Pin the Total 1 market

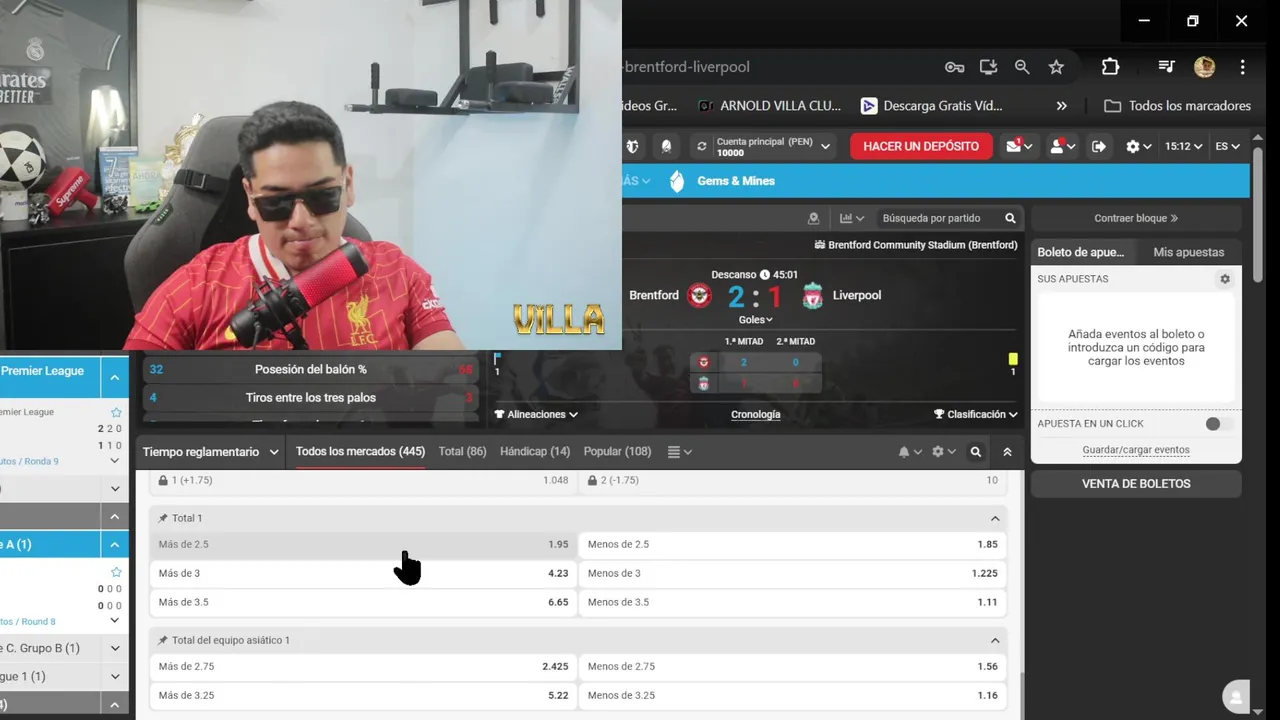tap(163, 518)
